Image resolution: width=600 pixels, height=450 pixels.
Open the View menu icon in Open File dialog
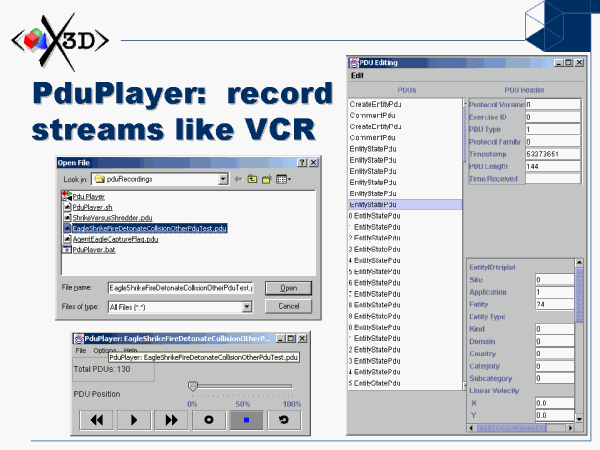click(x=284, y=180)
